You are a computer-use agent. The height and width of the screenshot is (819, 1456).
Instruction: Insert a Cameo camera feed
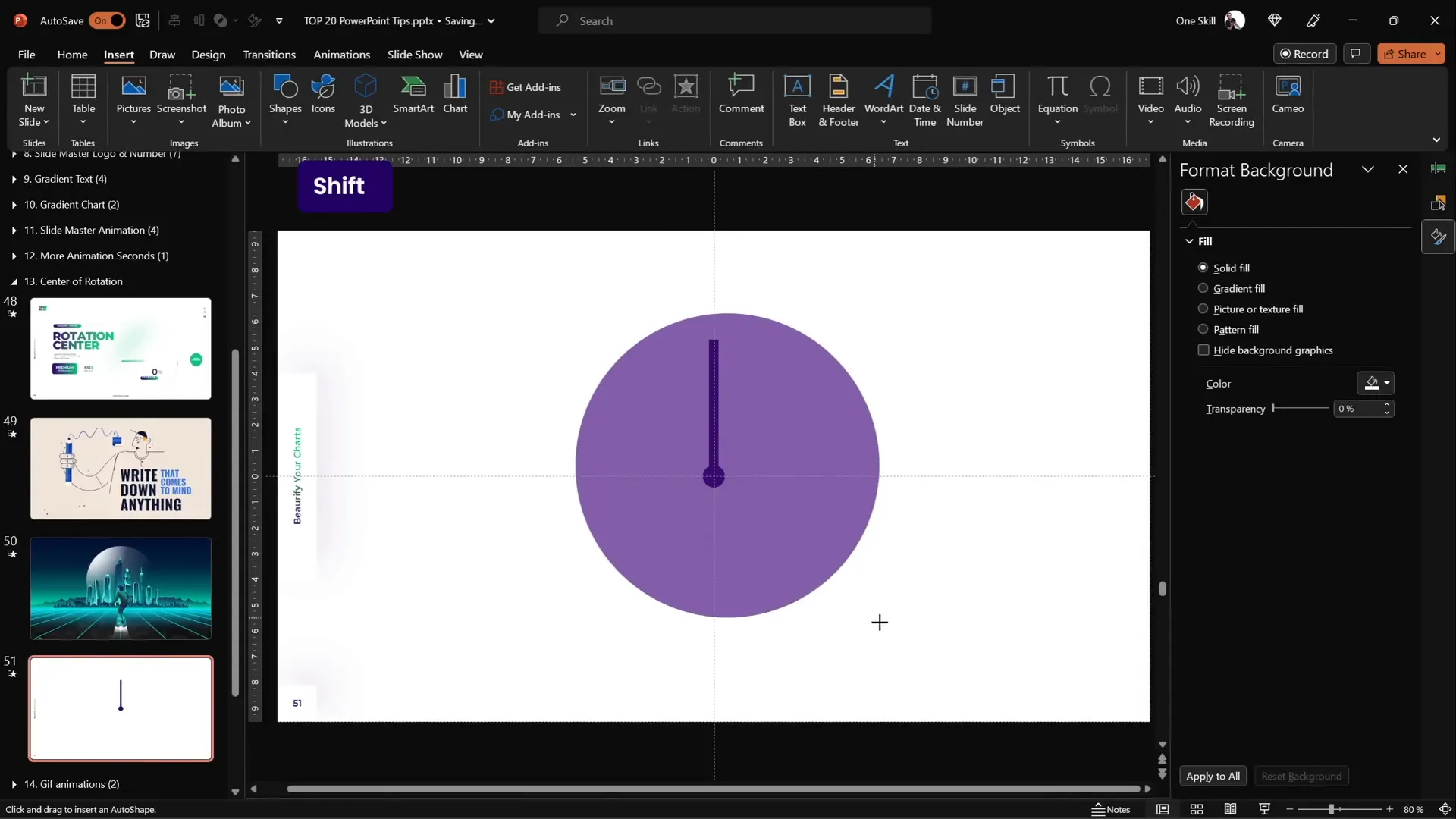(1288, 95)
